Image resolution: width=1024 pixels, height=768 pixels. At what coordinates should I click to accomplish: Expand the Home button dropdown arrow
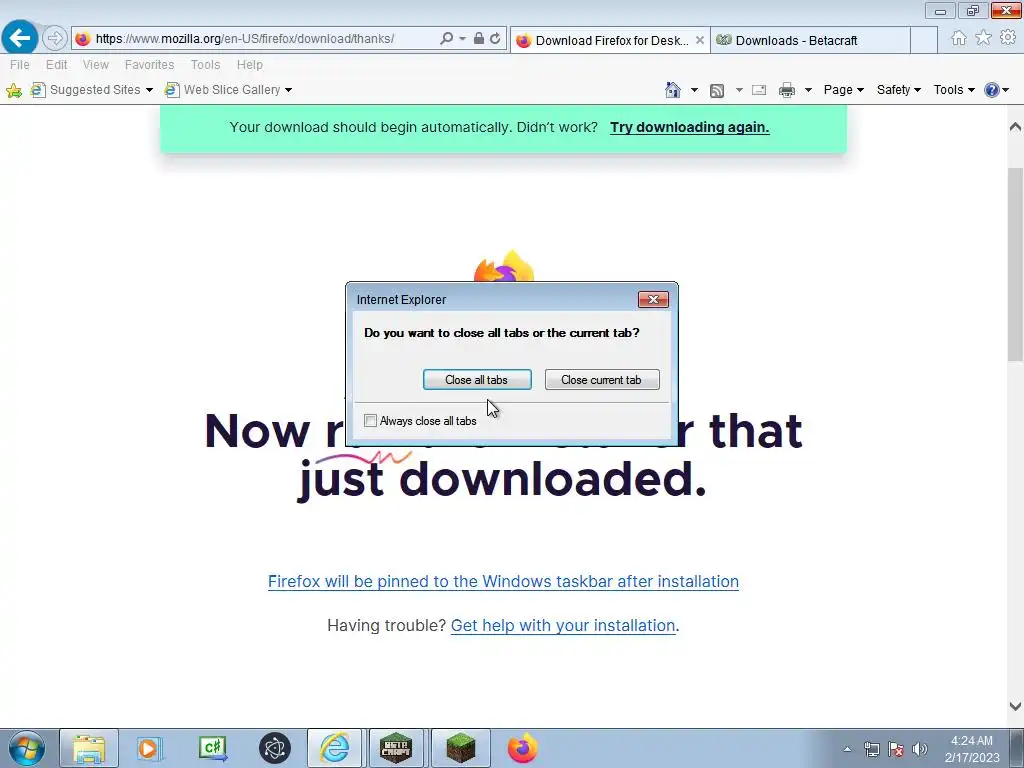[694, 90]
